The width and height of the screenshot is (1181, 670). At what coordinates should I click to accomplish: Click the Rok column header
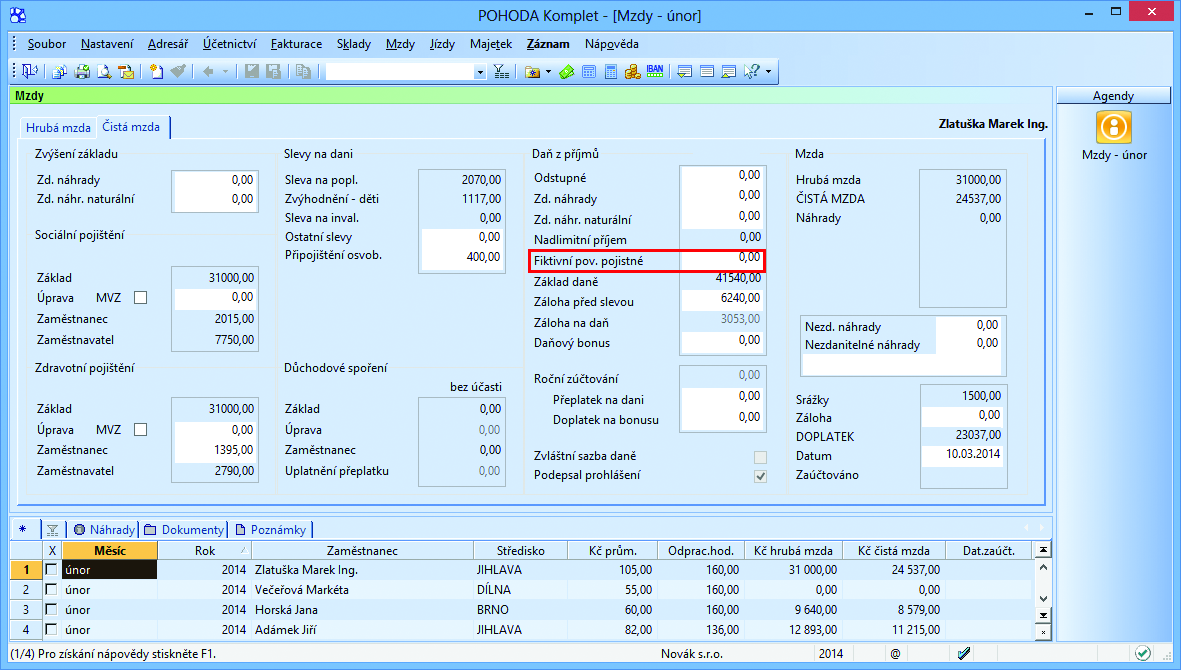[x=205, y=550]
